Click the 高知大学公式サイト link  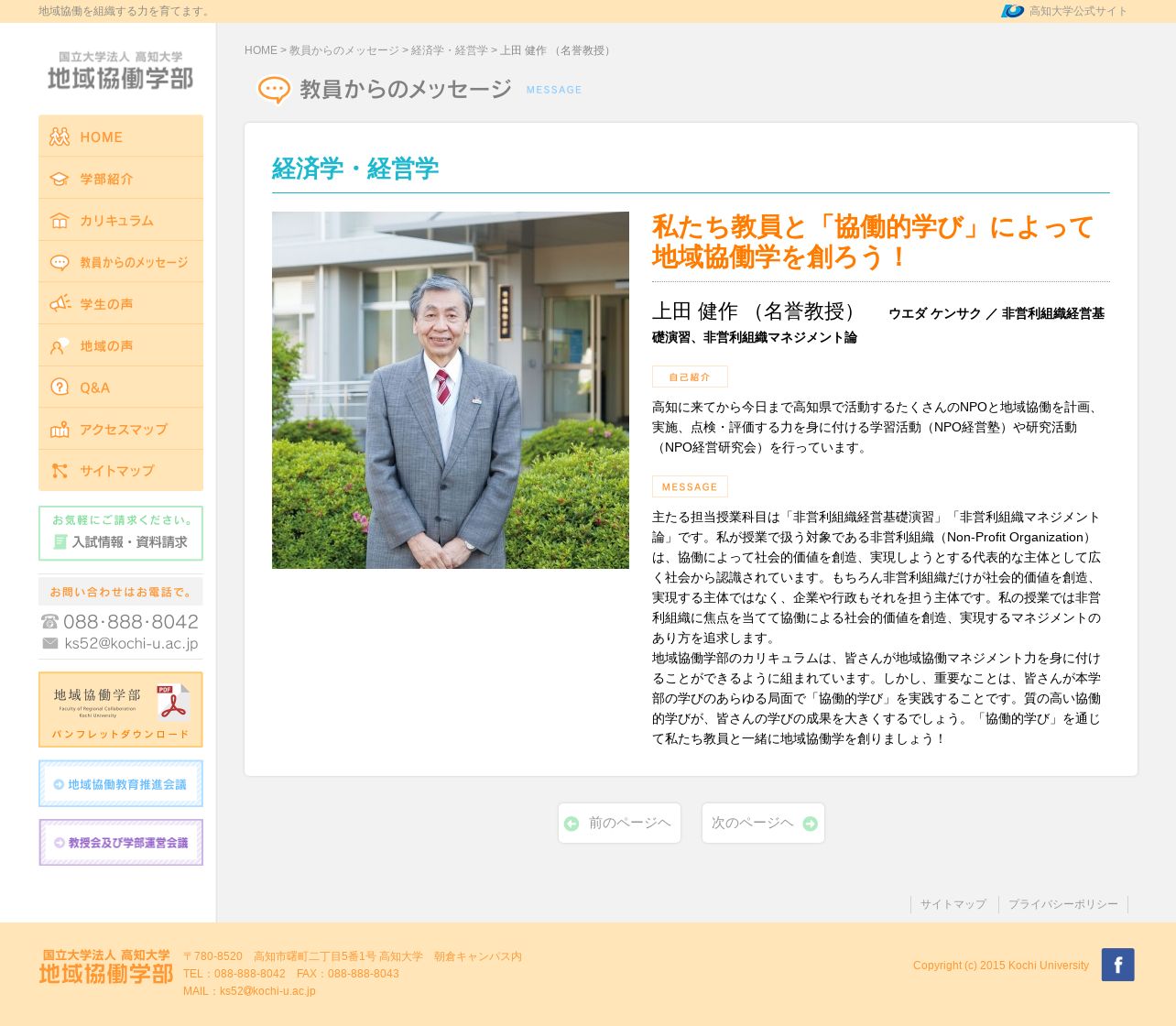[x=1078, y=11]
